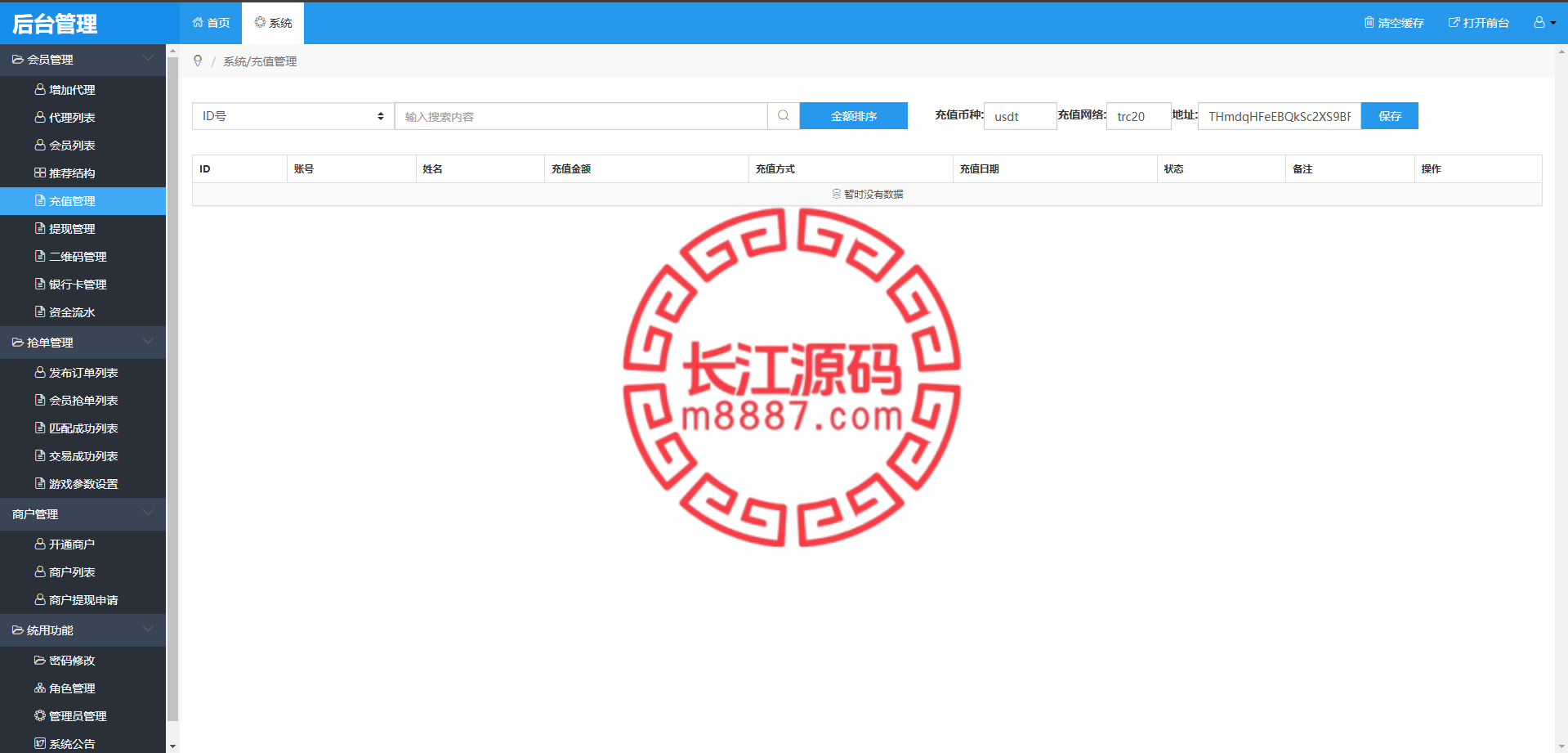The width and height of the screenshot is (1568, 753).
Task: Click the 地址 wallet address field
Action: coord(1280,116)
